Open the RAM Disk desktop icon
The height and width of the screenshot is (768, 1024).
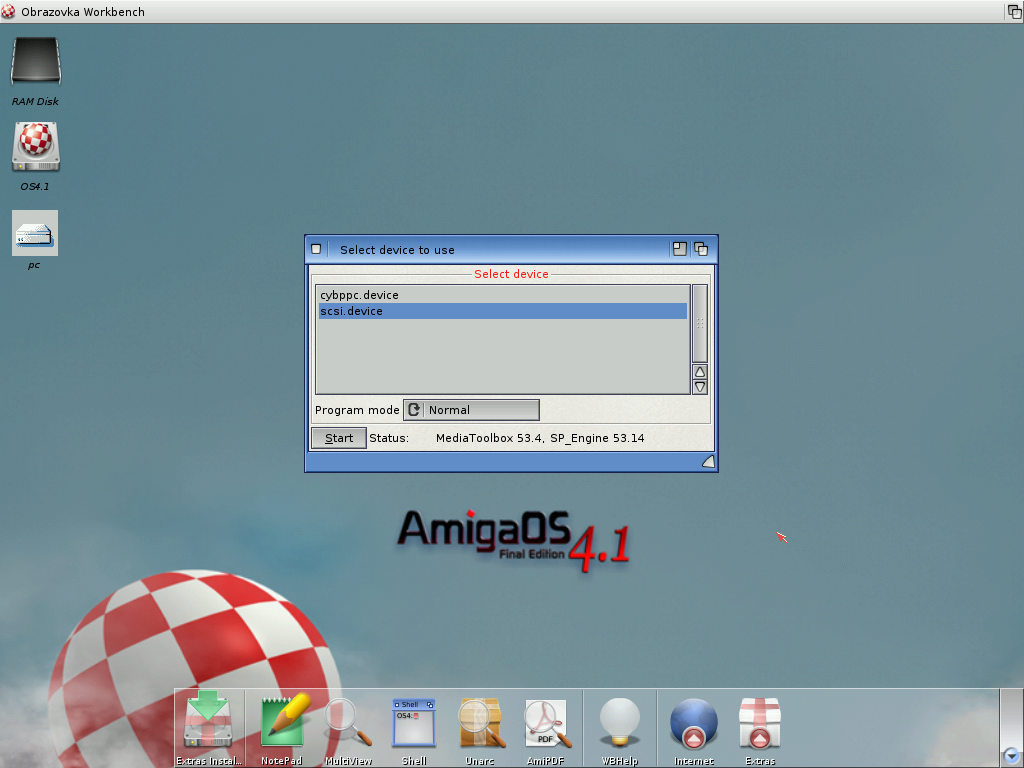(36, 63)
